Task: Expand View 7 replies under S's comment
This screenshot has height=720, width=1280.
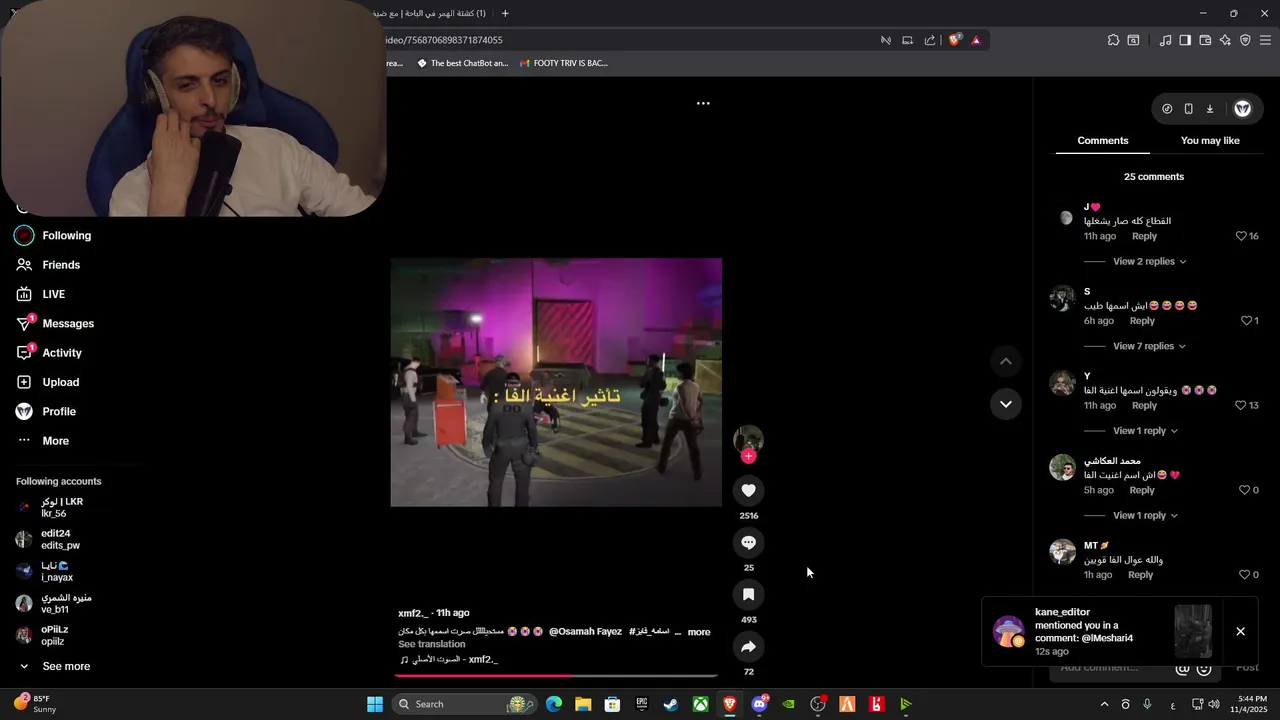Action: pyautogui.click(x=1149, y=346)
